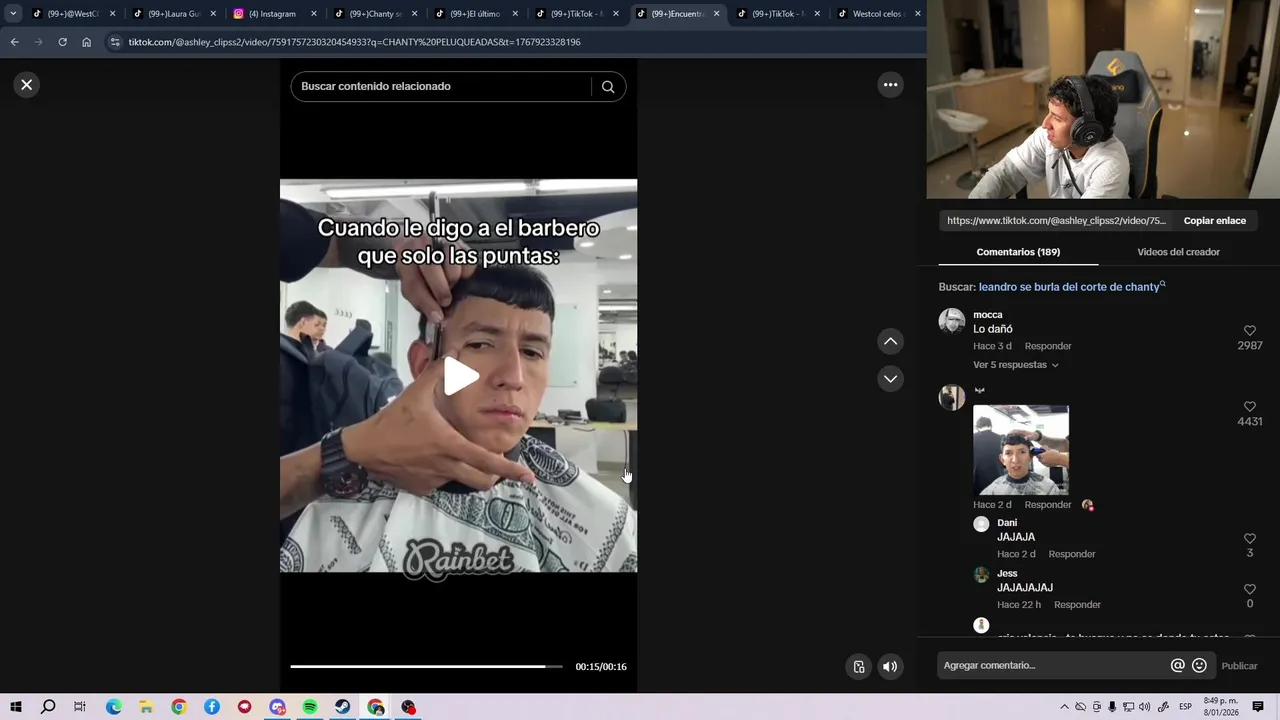Close the '(4) Instagram' tab
Viewport: 1280px width, 720px height.
pos(313,14)
